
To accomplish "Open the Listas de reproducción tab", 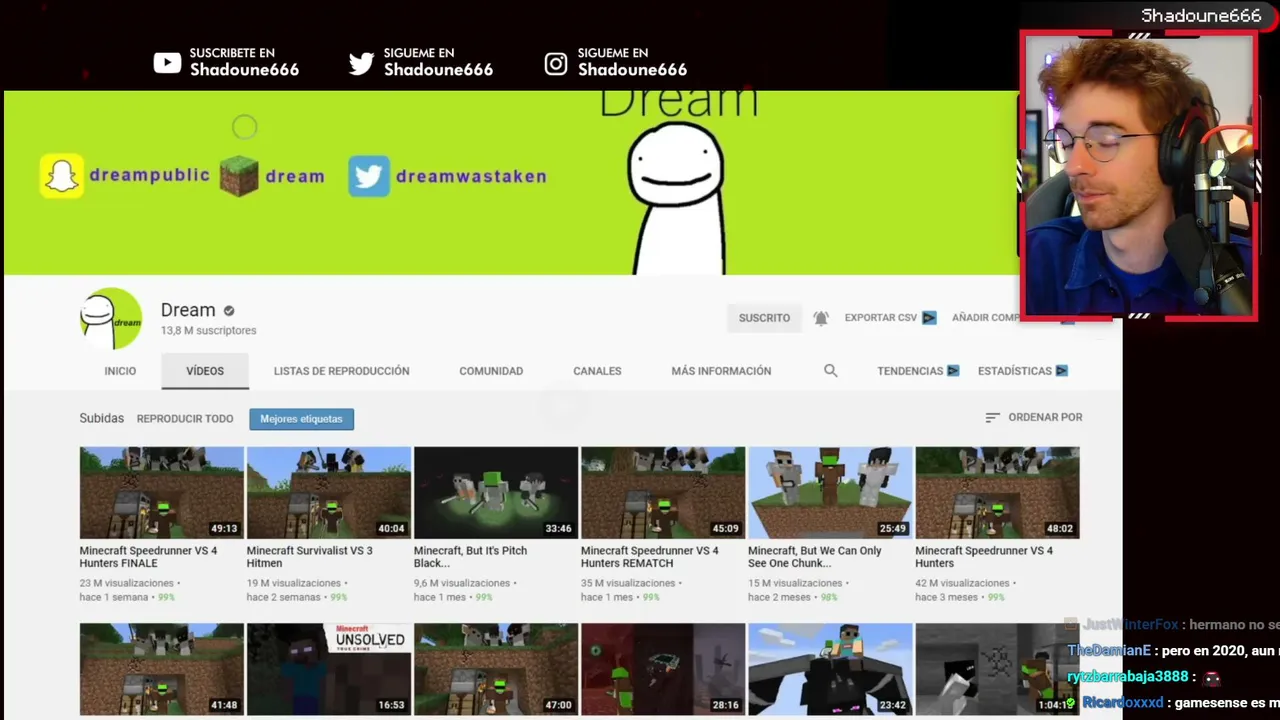I will [x=342, y=371].
